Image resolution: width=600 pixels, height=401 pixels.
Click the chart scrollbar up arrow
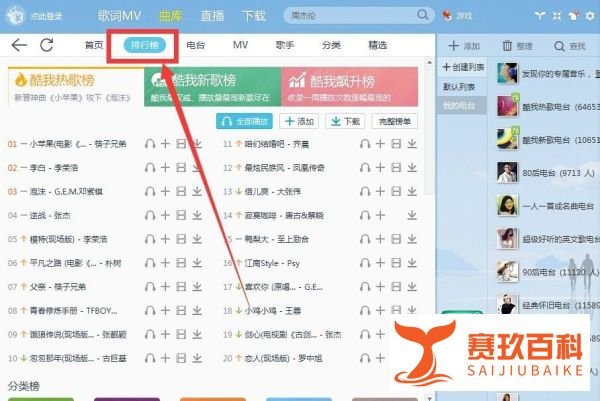point(429,62)
